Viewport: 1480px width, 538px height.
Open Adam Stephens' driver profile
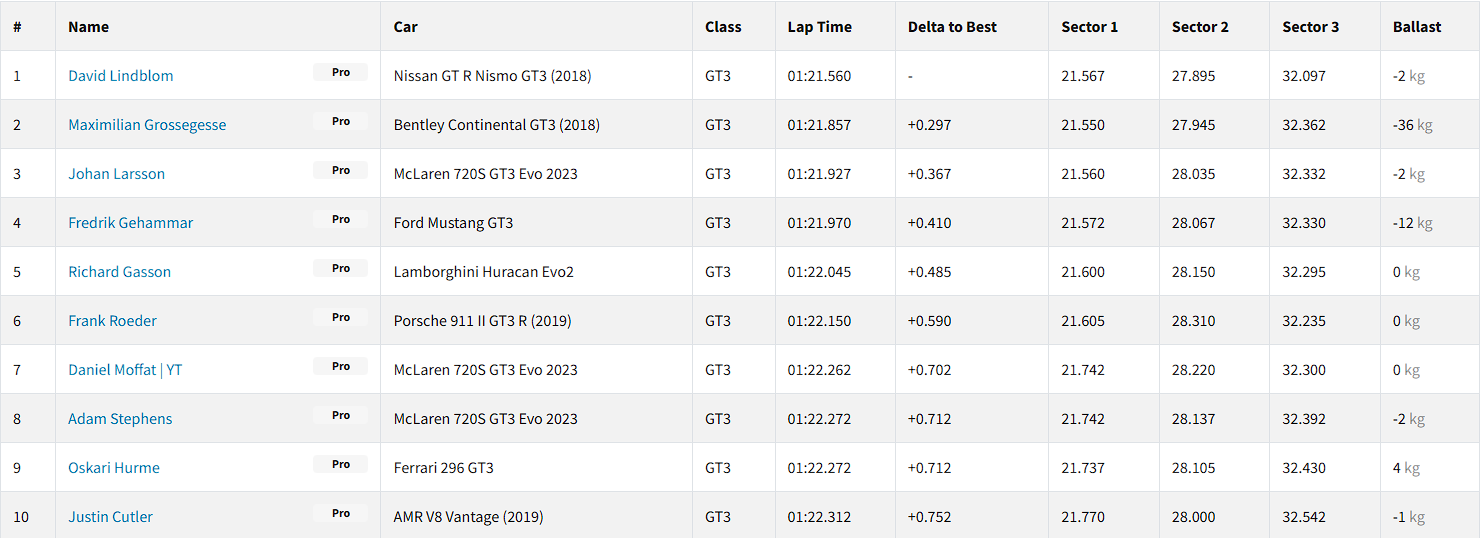tap(120, 419)
